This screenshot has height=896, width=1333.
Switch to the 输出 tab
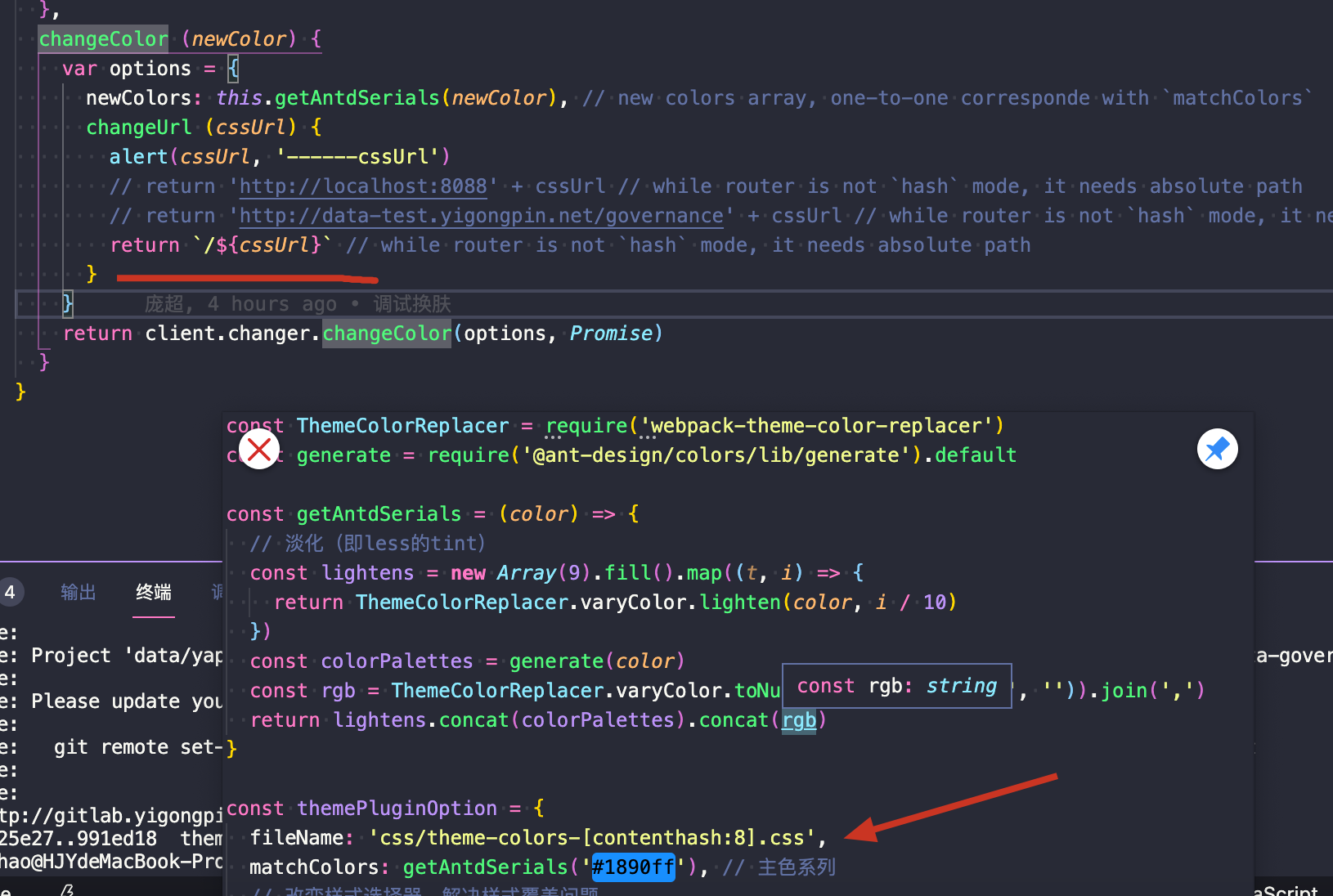[78, 592]
